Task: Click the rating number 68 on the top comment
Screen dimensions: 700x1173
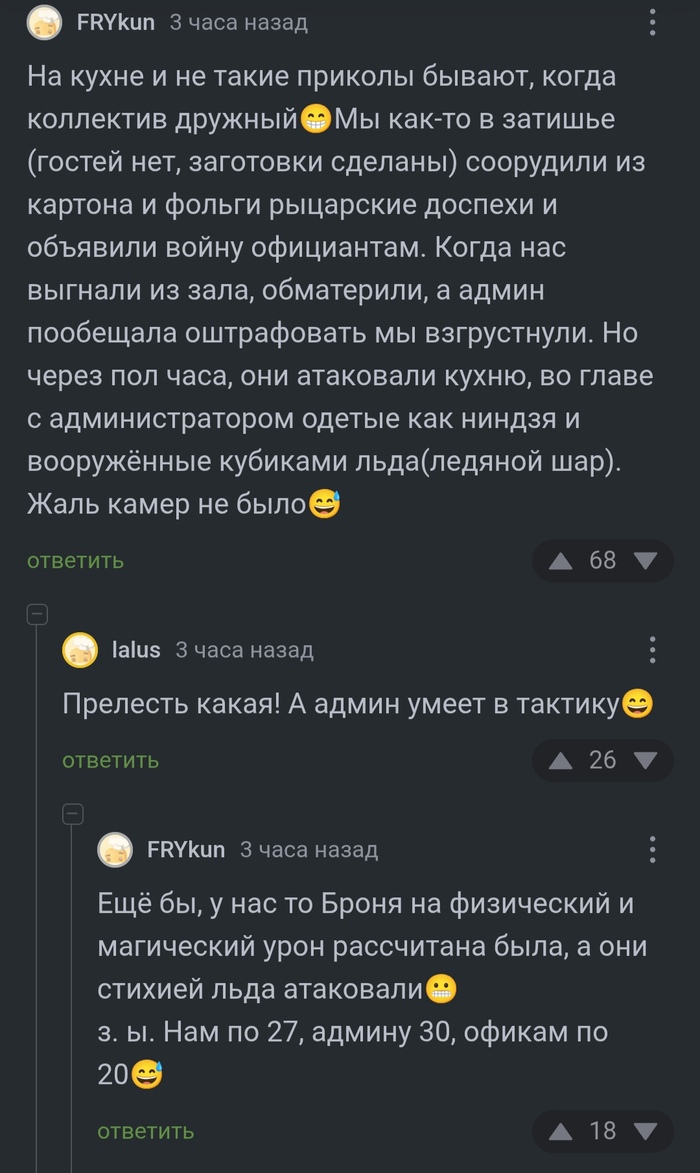Action: [x=603, y=561]
